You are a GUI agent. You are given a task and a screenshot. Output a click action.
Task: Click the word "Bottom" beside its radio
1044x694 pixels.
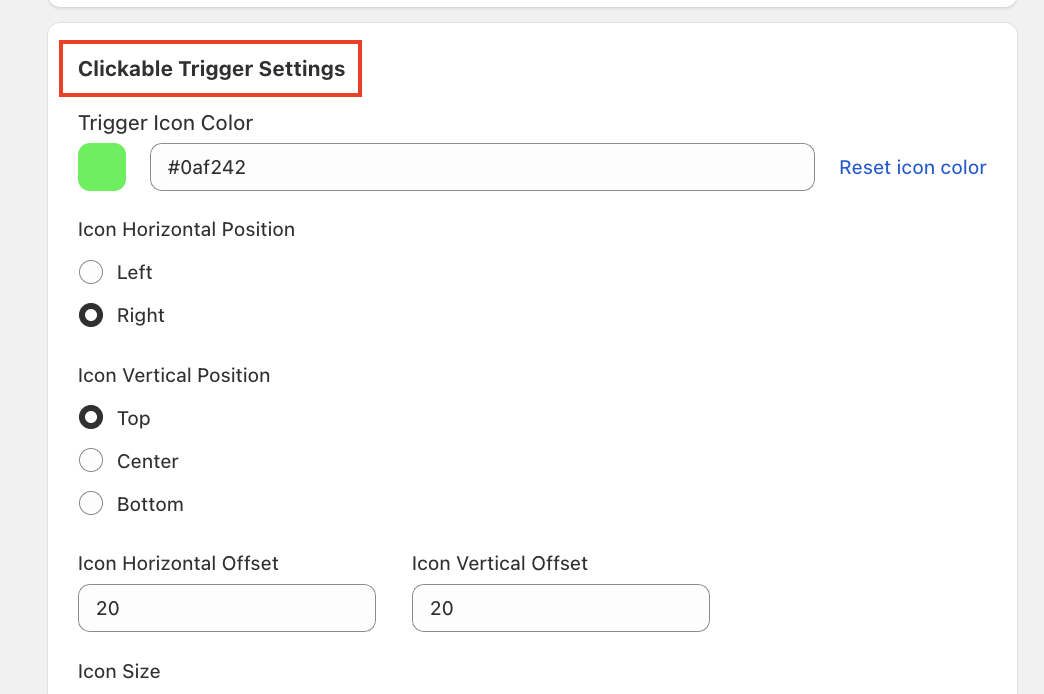tap(150, 504)
